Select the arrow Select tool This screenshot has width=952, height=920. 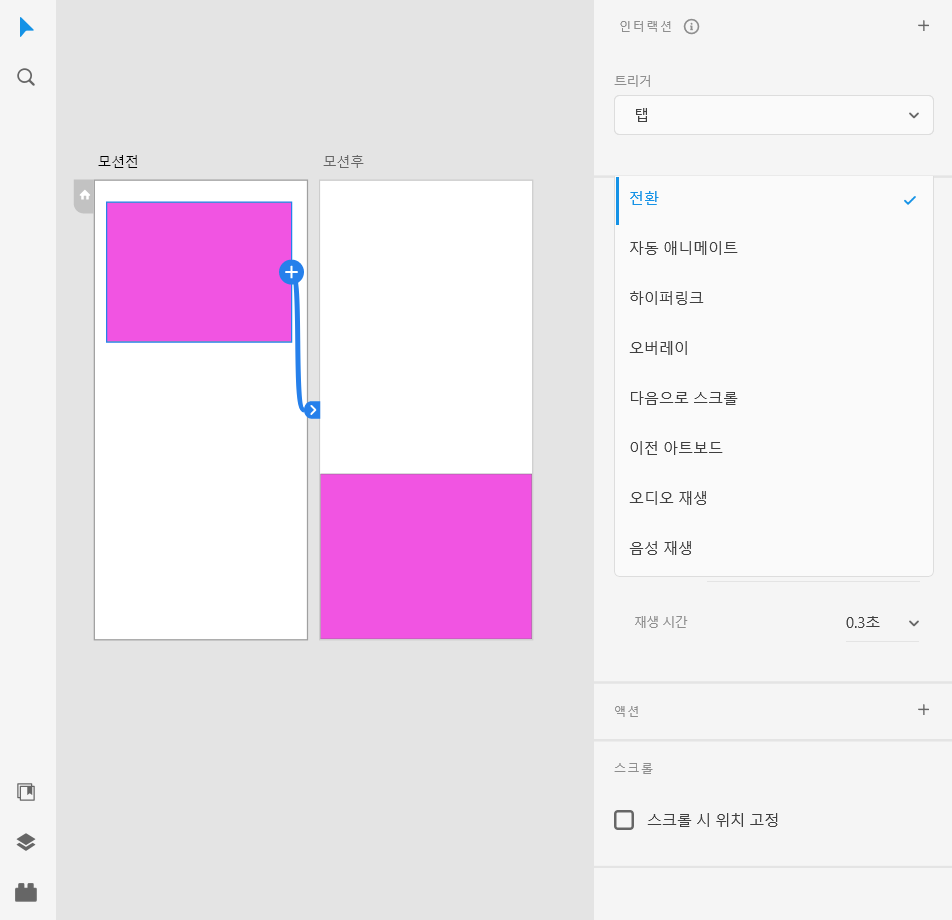[26, 27]
